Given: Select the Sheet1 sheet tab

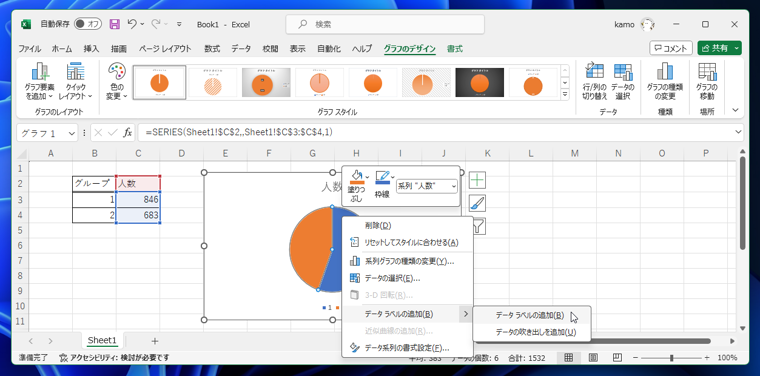Looking at the screenshot, I should [x=102, y=341].
